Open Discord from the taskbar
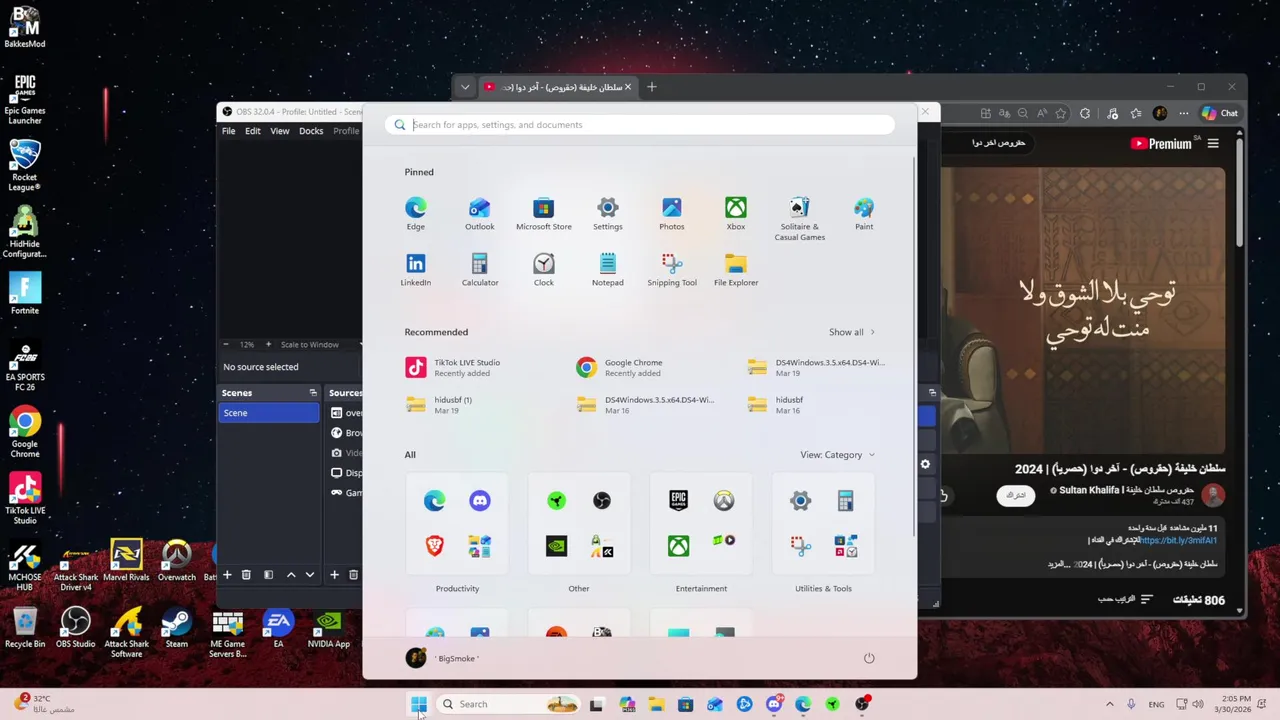 (774, 704)
